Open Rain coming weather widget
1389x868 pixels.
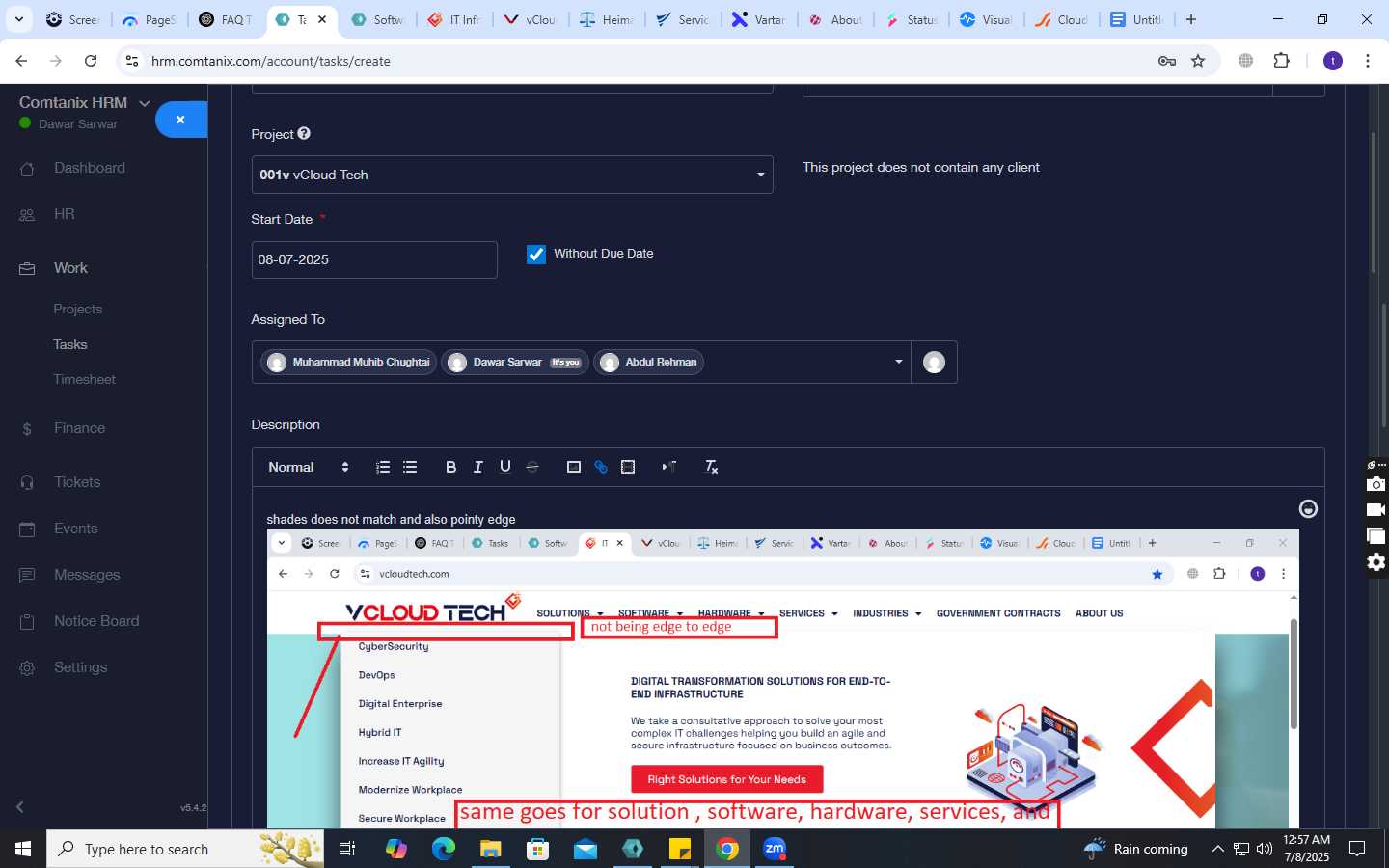[1136, 849]
